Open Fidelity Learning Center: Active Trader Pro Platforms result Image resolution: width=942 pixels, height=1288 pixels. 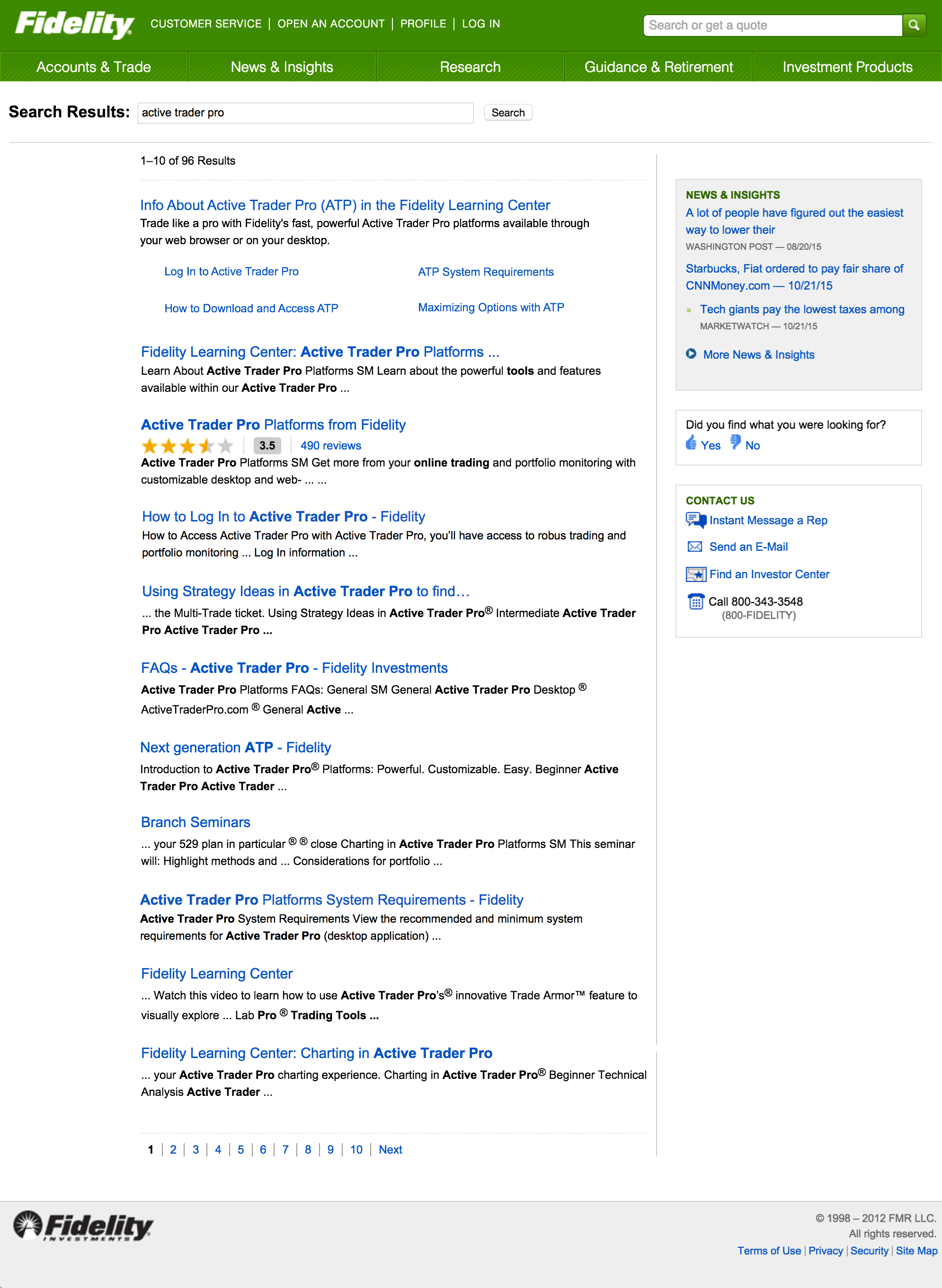pos(320,352)
